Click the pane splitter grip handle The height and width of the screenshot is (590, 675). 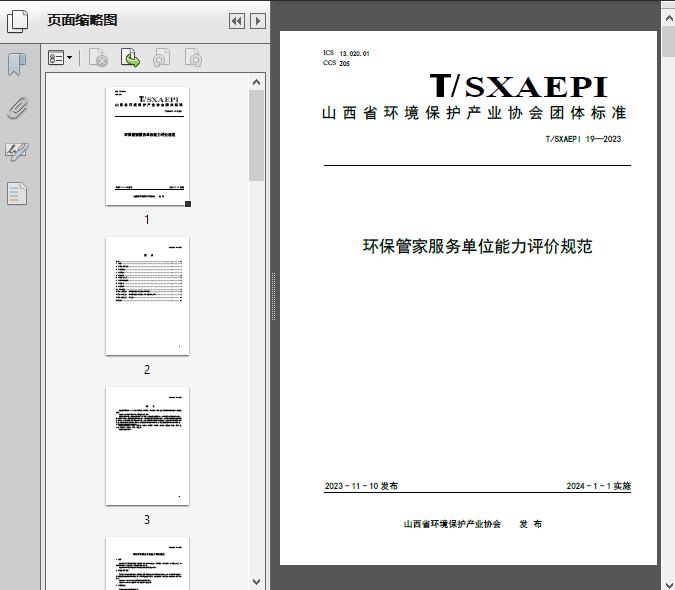273,297
